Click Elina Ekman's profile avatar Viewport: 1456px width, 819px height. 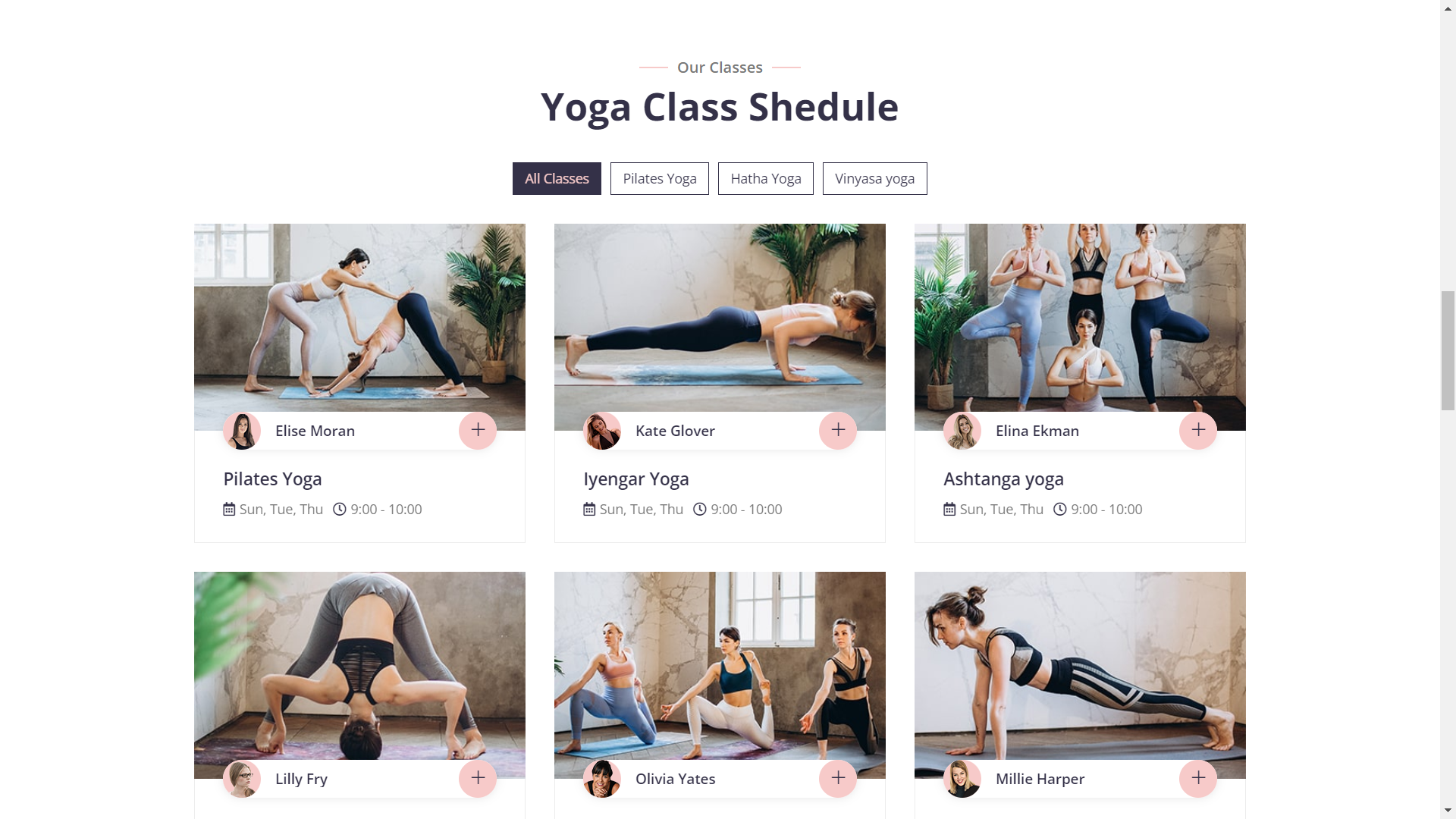click(x=962, y=431)
